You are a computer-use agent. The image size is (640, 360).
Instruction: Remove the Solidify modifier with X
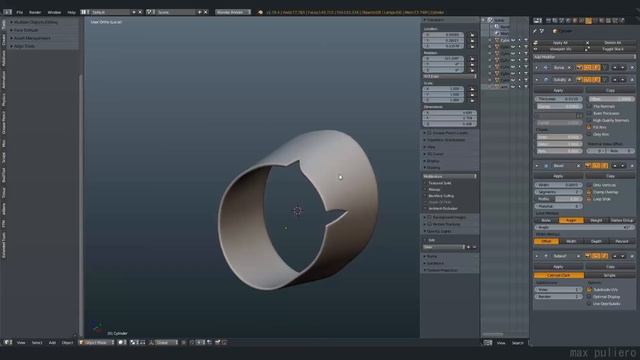coord(632,80)
